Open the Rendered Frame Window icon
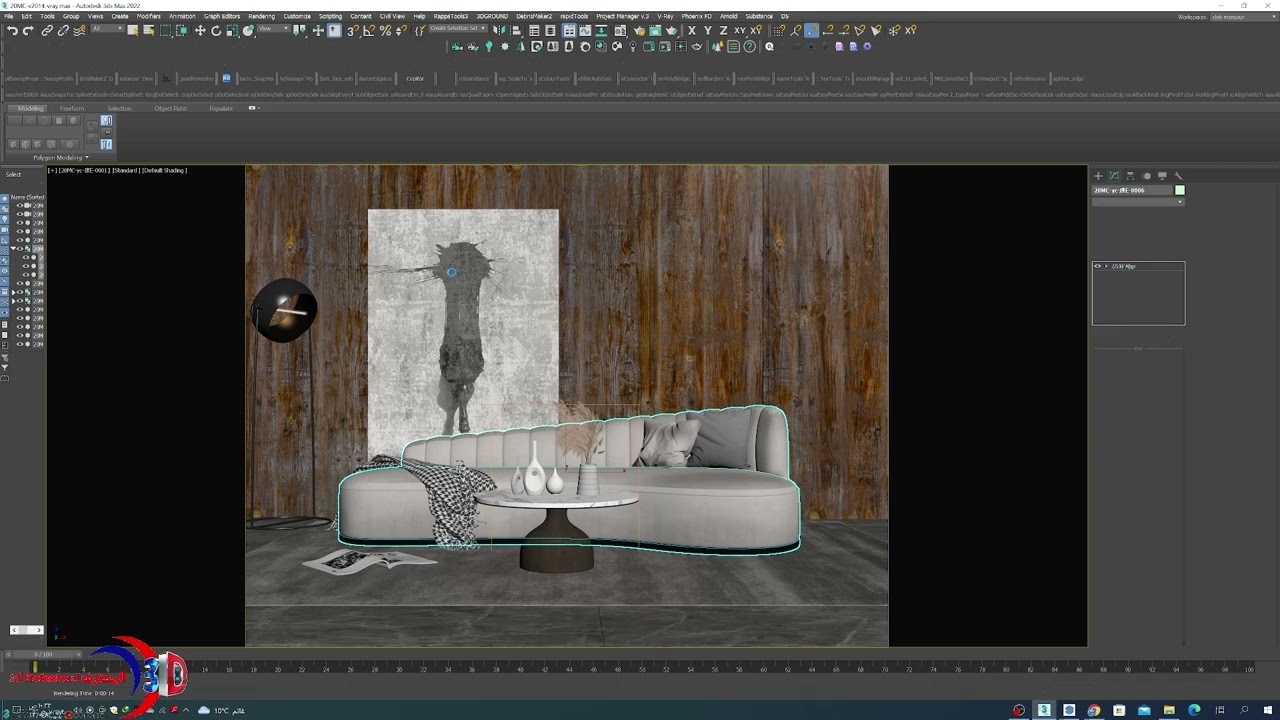 (656, 30)
